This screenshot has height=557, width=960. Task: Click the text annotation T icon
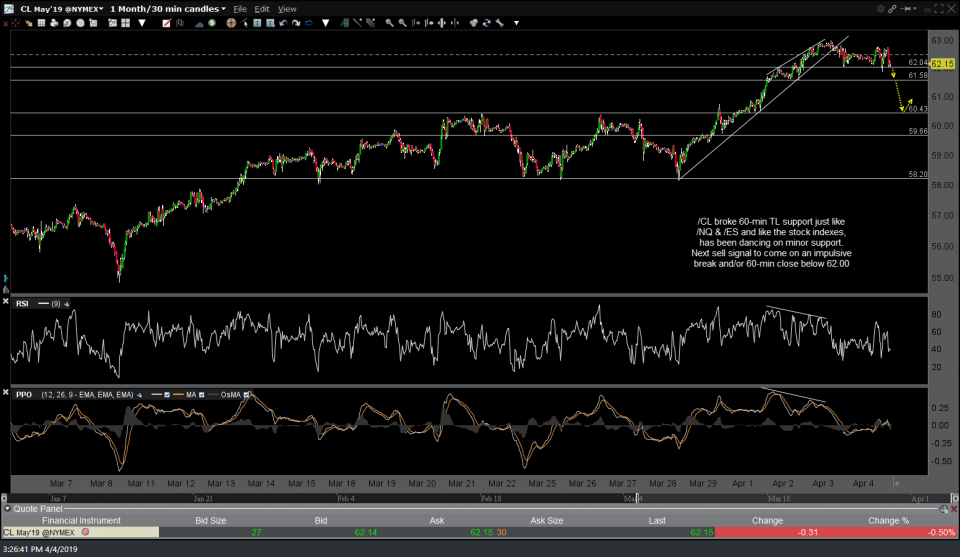coord(257,23)
